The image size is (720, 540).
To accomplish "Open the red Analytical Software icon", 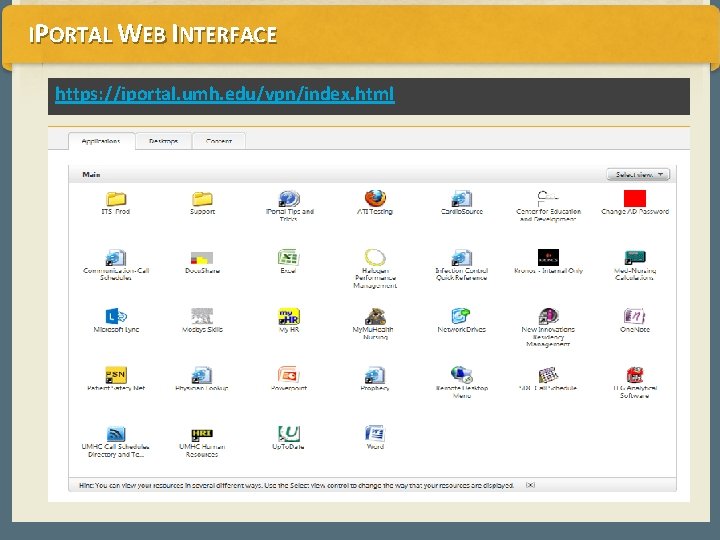I will (635, 375).
